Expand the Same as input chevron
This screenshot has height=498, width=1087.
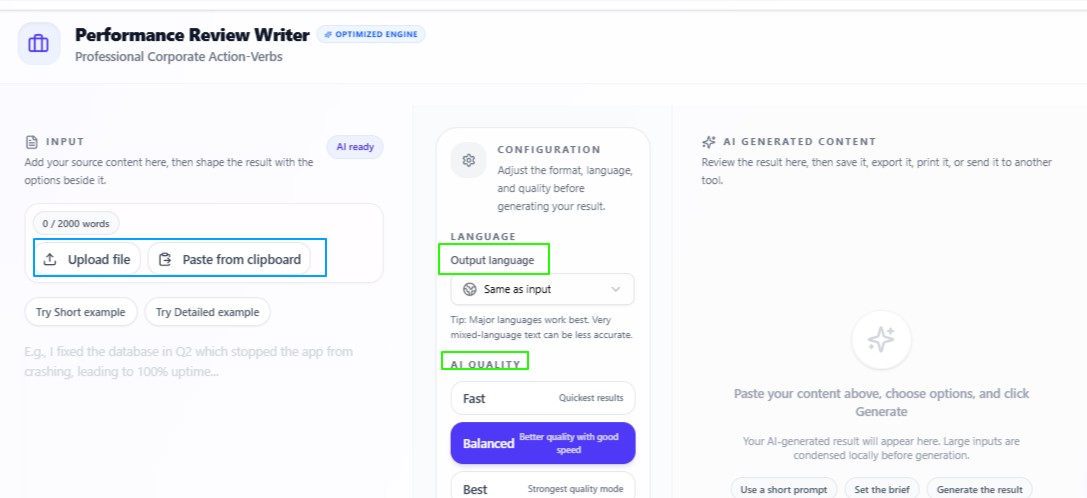click(616, 289)
